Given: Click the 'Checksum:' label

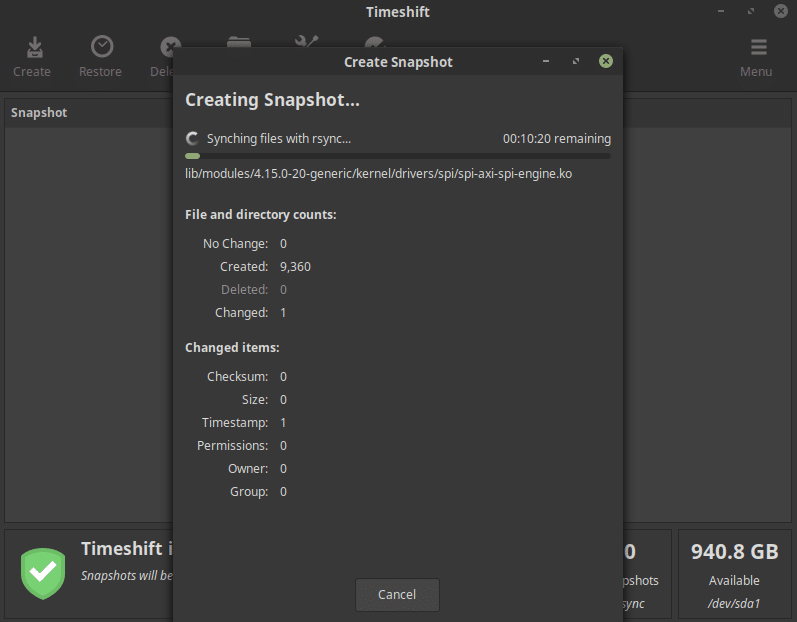Looking at the screenshot, I should 237,377.
